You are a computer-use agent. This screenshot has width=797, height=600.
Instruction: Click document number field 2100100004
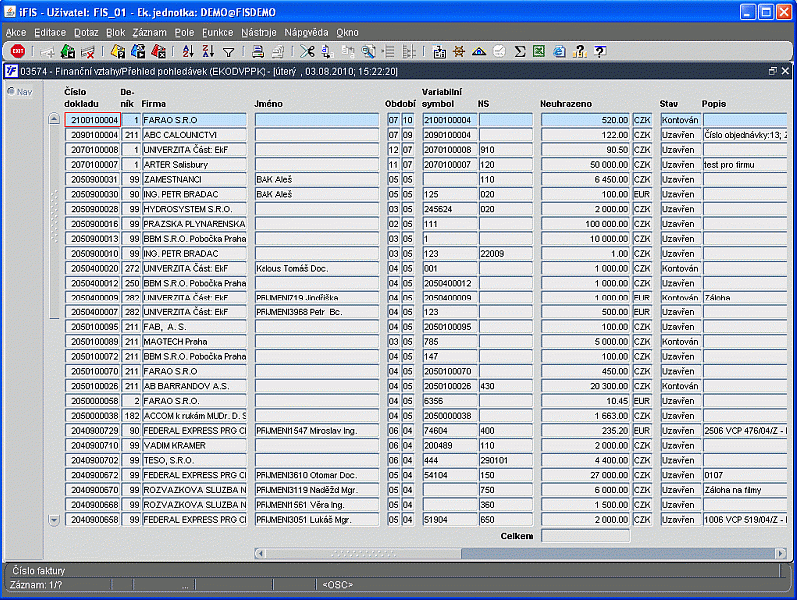point(92,120)
